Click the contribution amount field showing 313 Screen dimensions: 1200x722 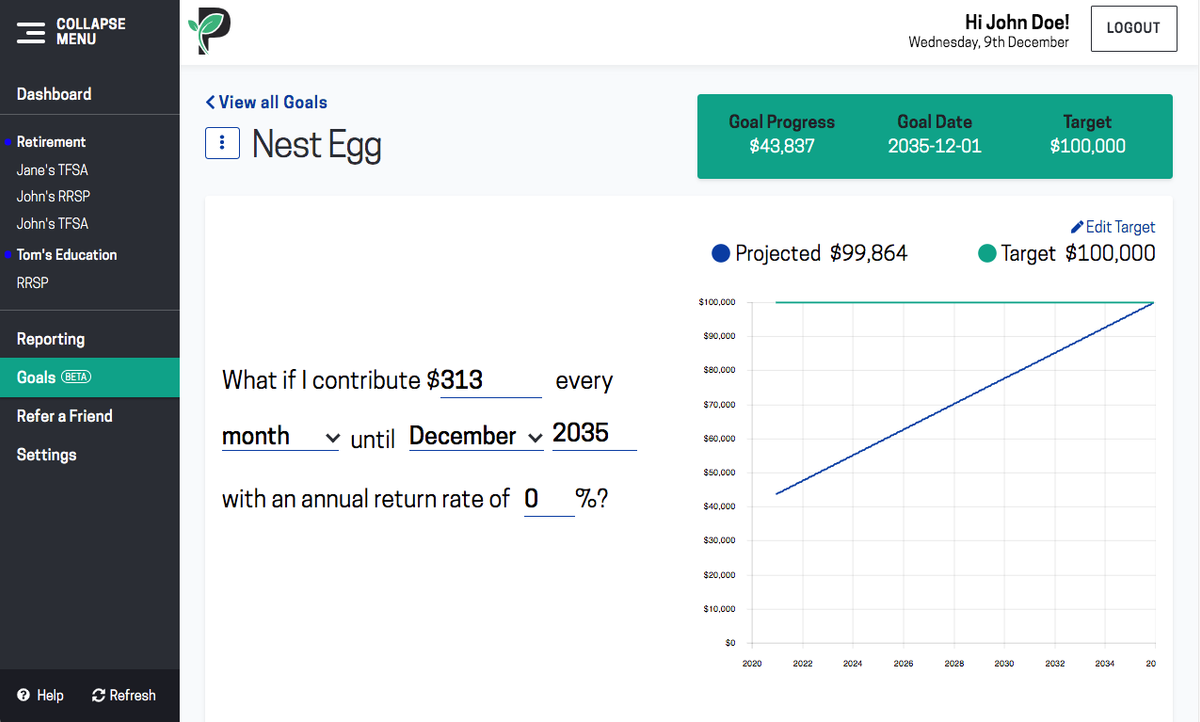coord(491,381)
